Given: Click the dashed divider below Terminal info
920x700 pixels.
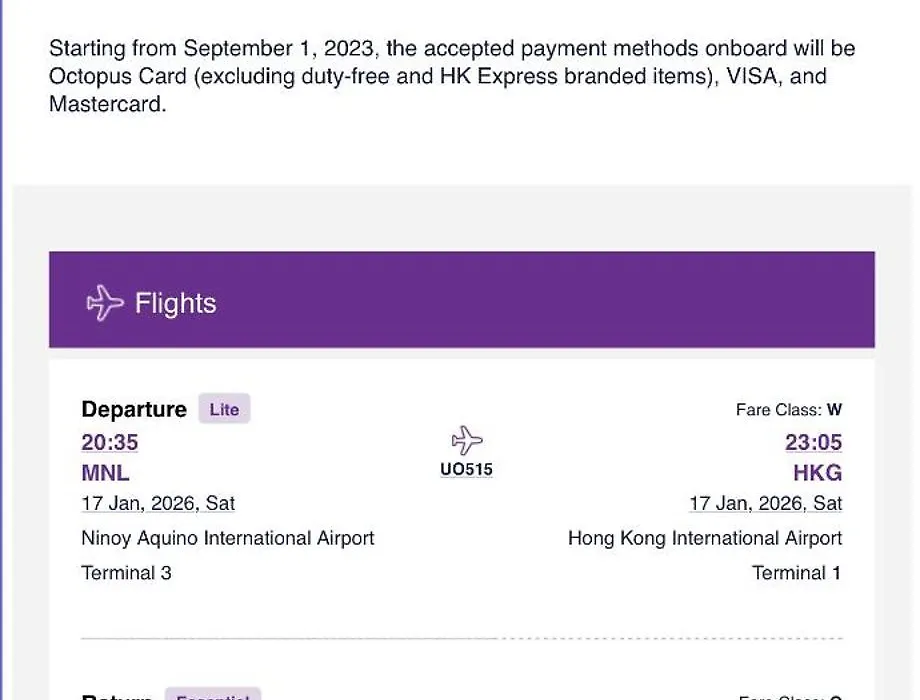Looking at the screenshot, I should (x=461, y=637).
